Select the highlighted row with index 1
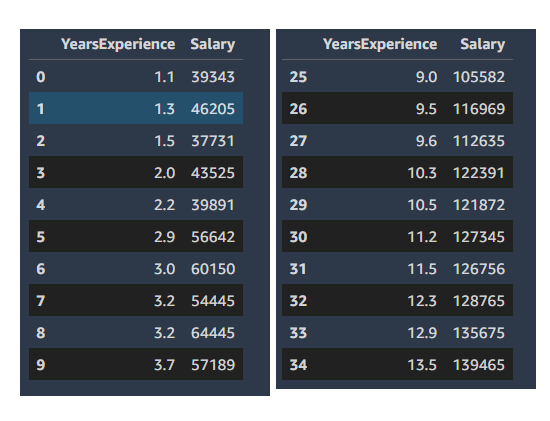The image size is (550, 421). click(136, 108)
